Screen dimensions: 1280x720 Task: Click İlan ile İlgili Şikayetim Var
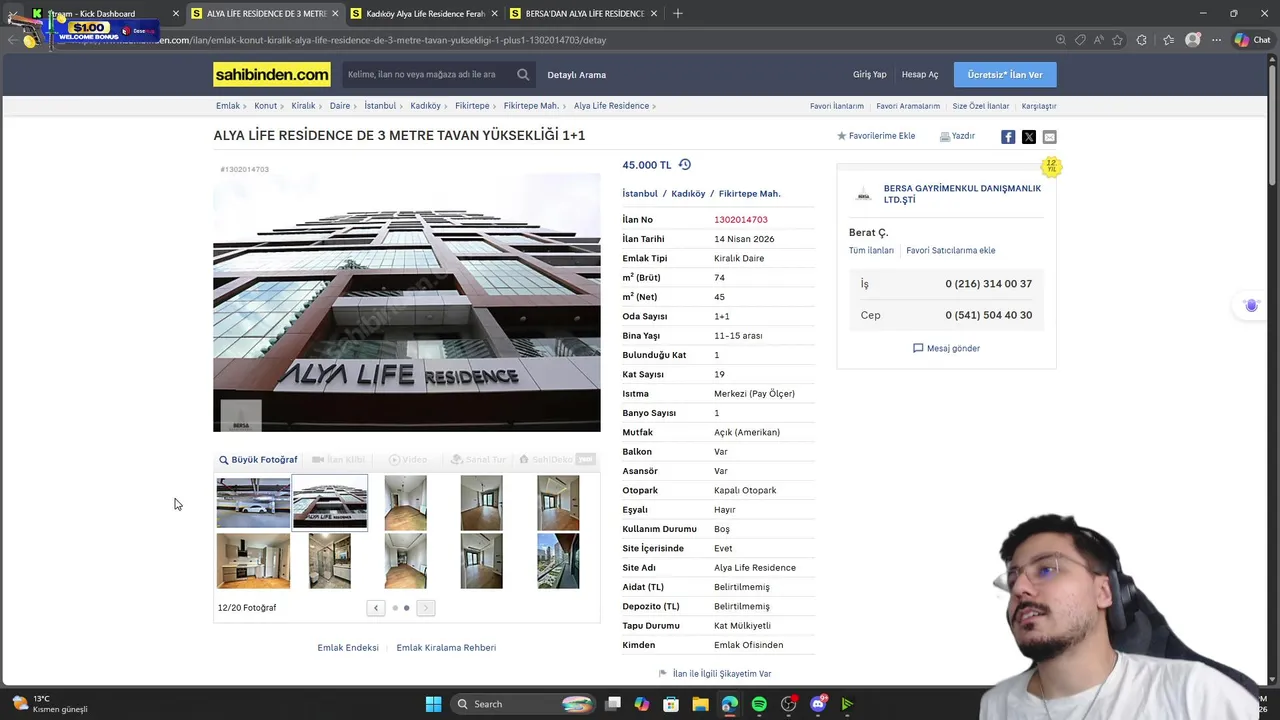pyautogui.click(x=715, y=674)
